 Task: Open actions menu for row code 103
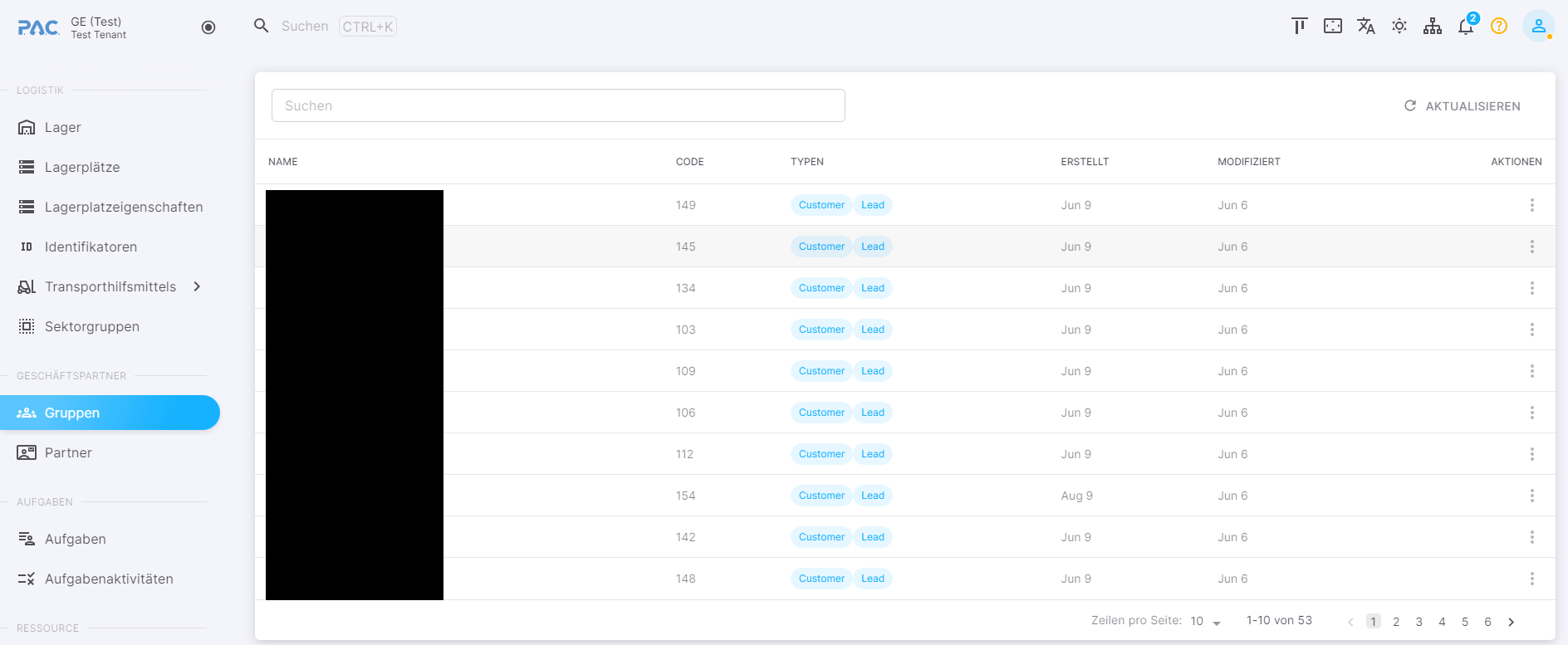point(1532,330)
